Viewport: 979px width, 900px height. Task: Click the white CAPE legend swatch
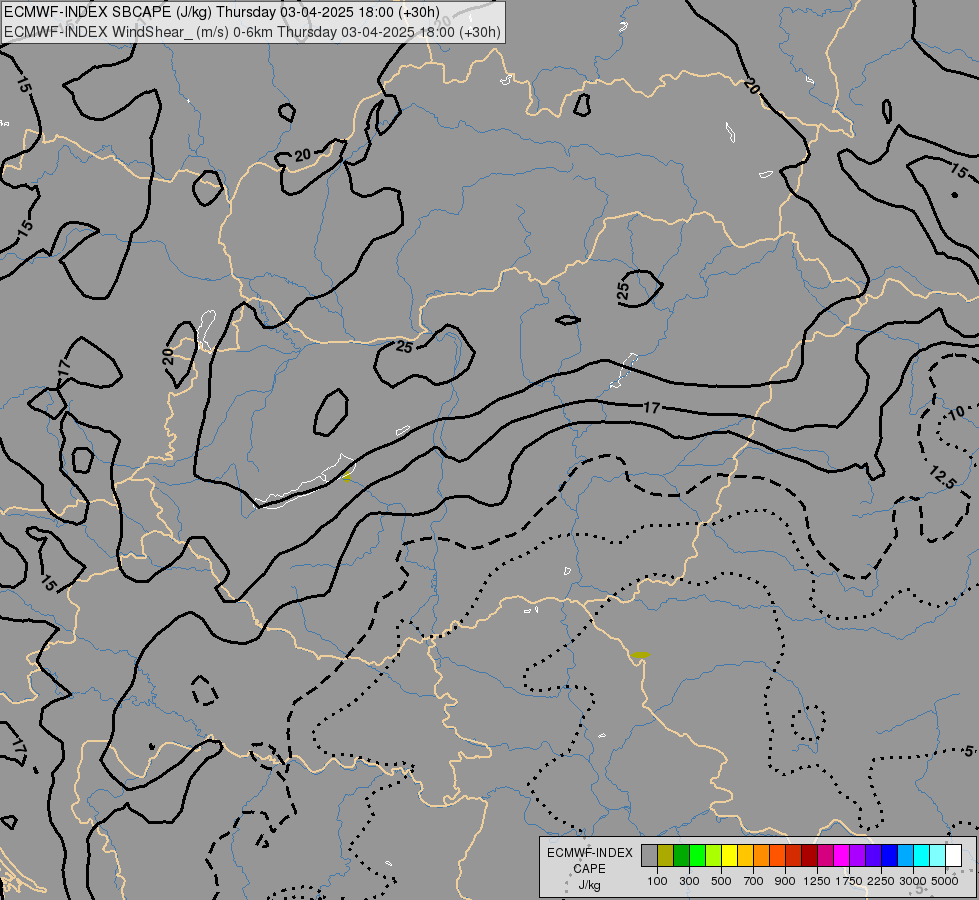(954, 856)
